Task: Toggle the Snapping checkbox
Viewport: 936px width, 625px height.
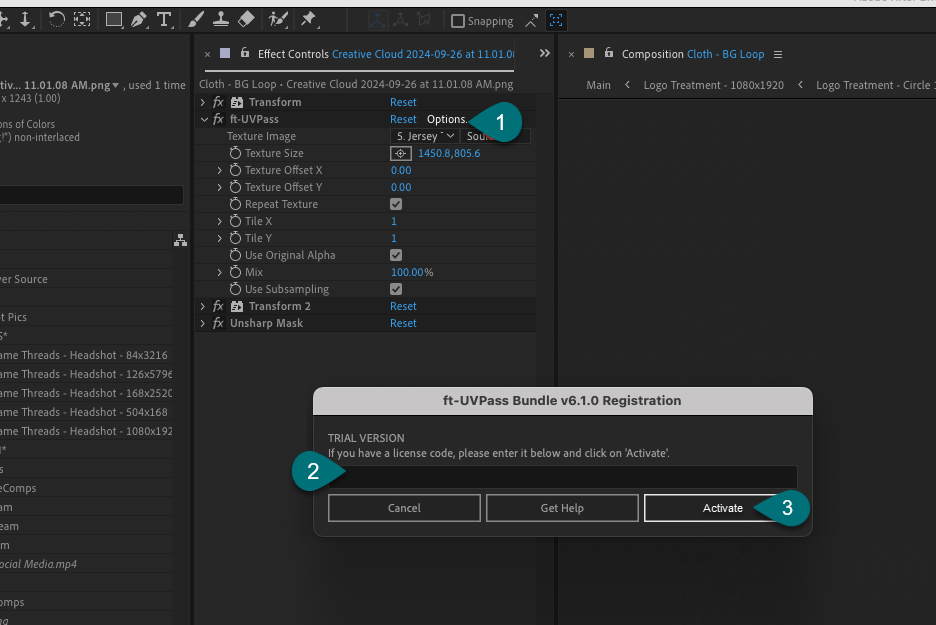Action: (x=458, y=21)
